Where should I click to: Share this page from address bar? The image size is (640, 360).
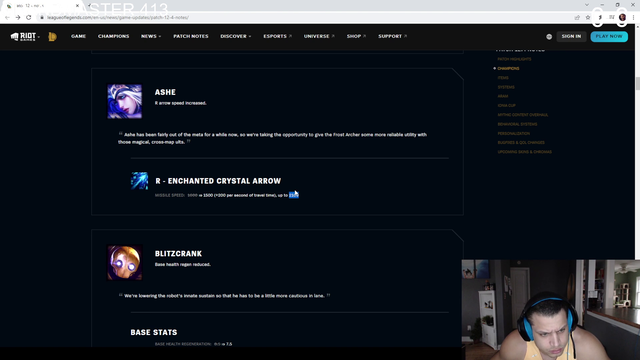[577, 18]
